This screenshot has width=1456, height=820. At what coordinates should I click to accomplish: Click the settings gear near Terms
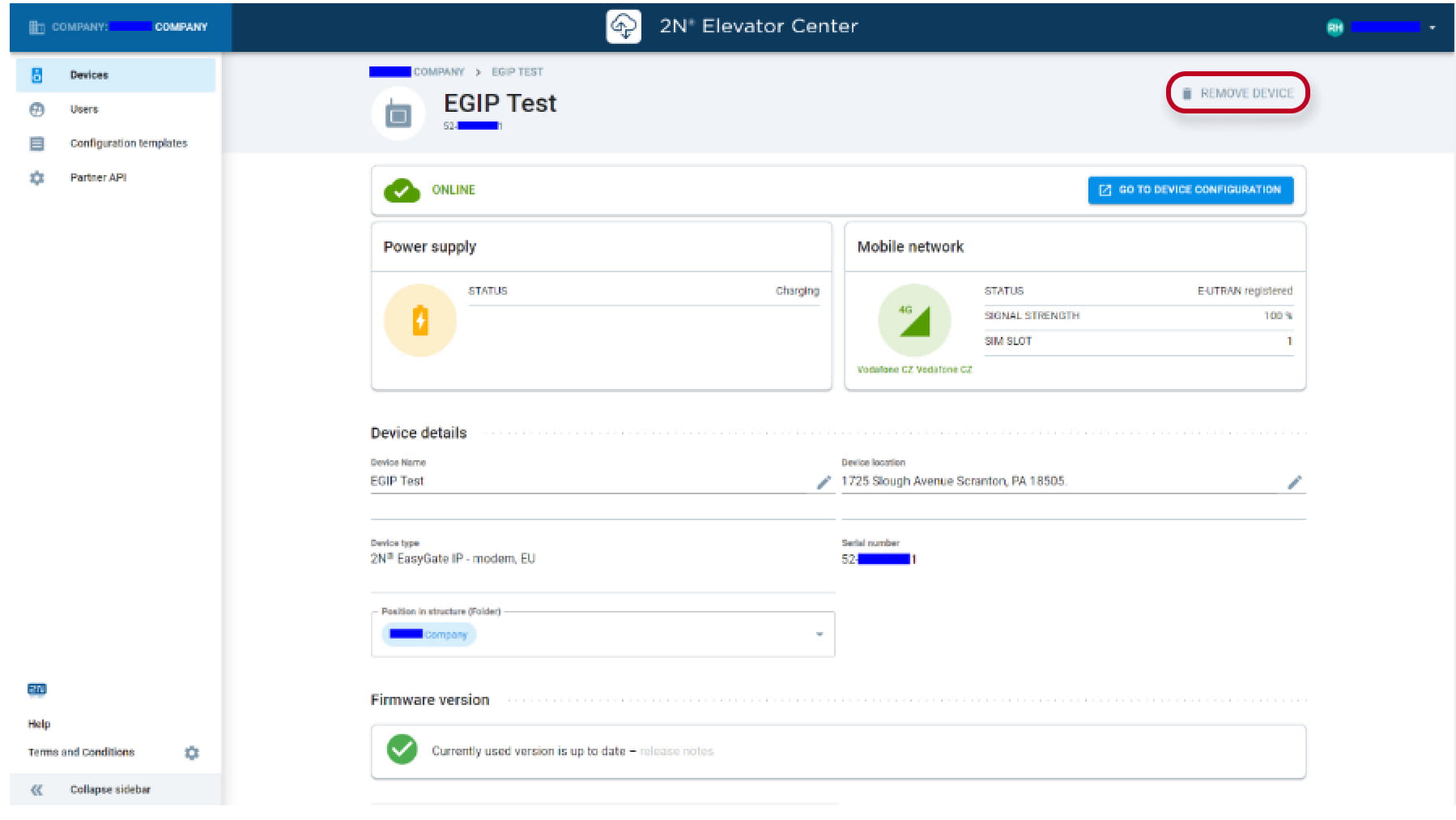click(192, 753)
